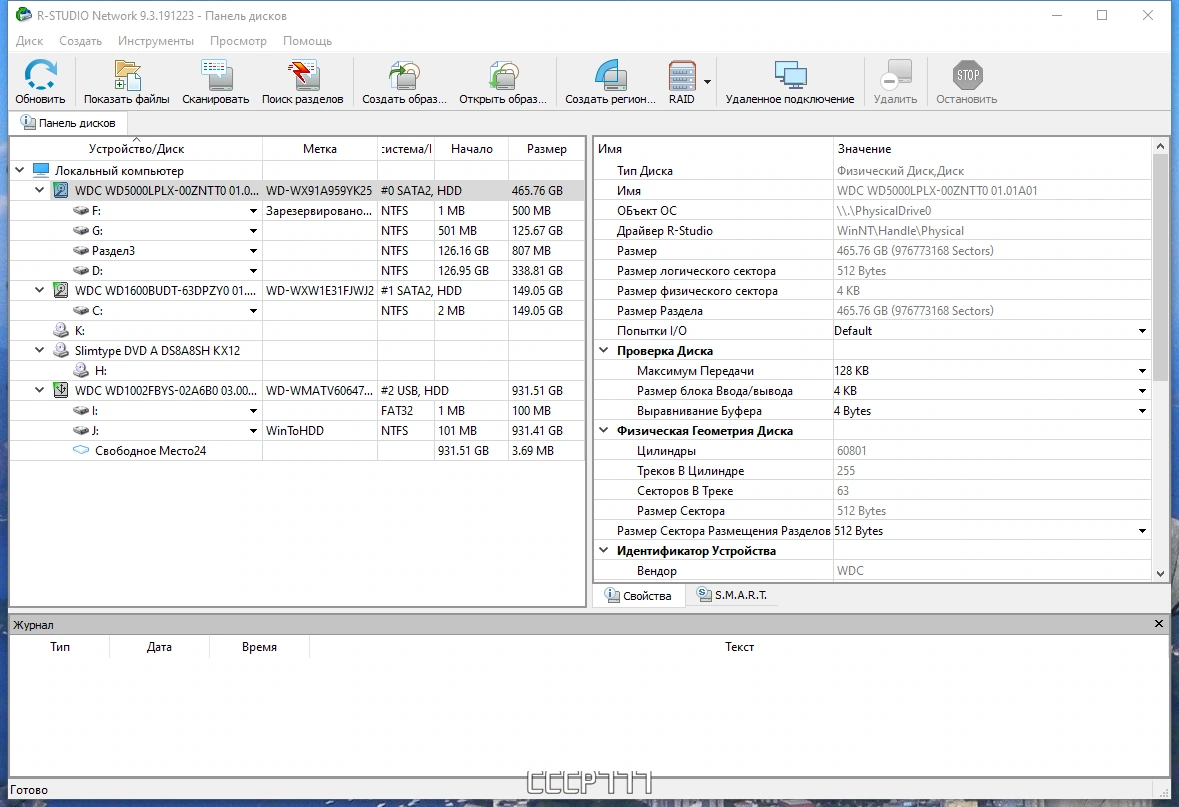Open the dropdown arrow on F: row

pos(253,211)
